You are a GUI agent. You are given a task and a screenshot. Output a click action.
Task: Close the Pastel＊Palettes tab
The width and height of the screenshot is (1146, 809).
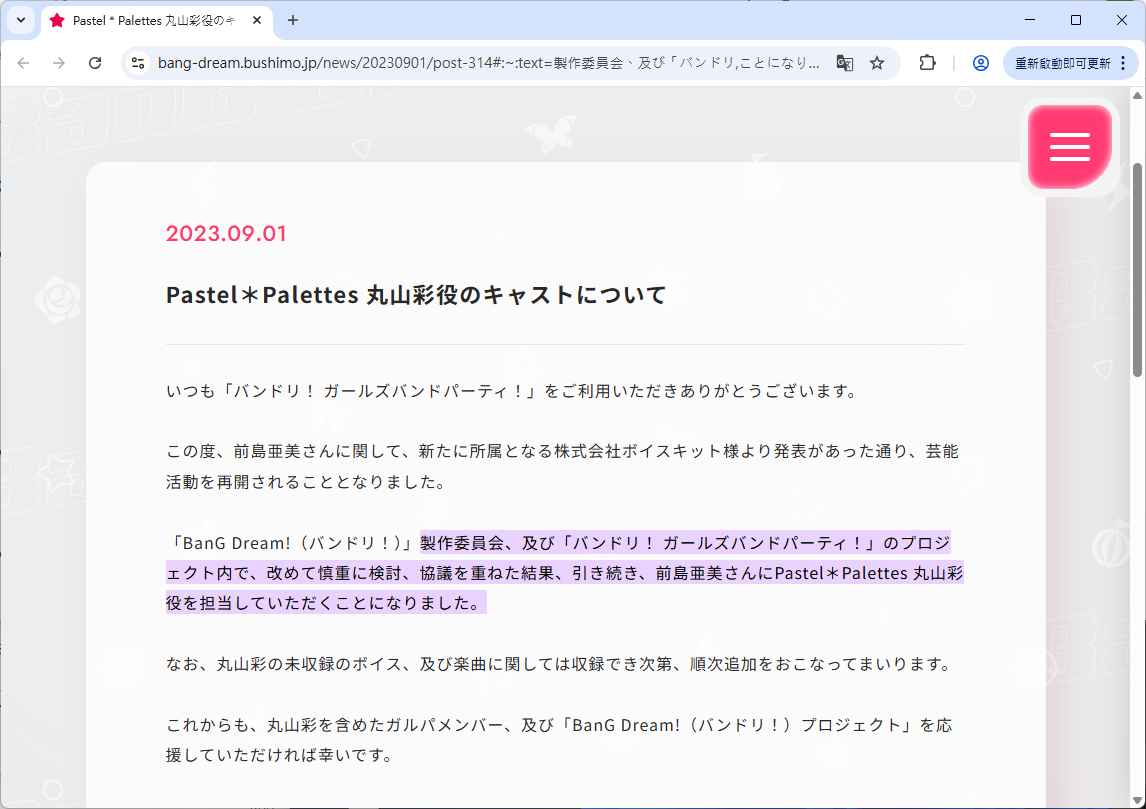[257, 20]
